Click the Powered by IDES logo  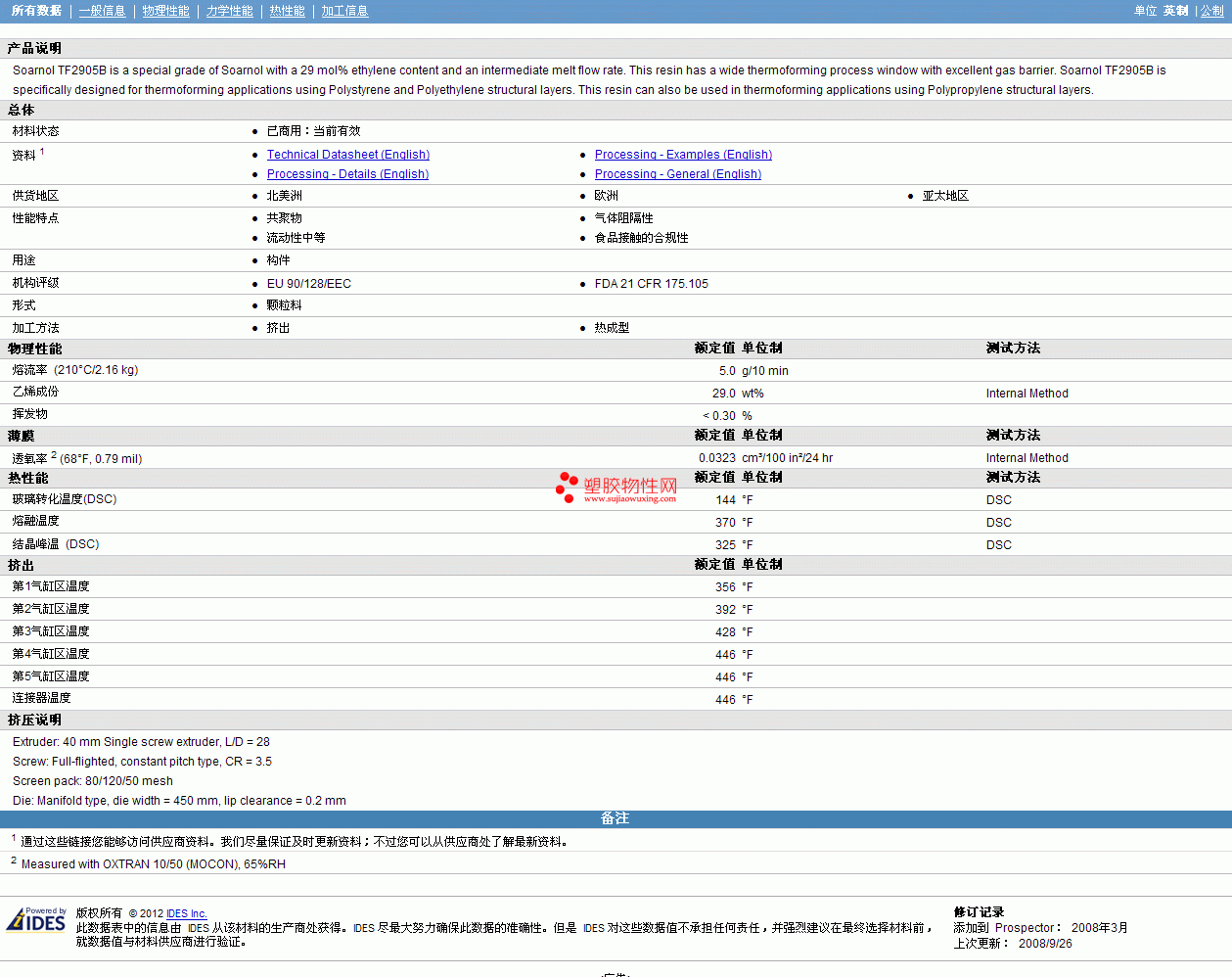(36, 920)
